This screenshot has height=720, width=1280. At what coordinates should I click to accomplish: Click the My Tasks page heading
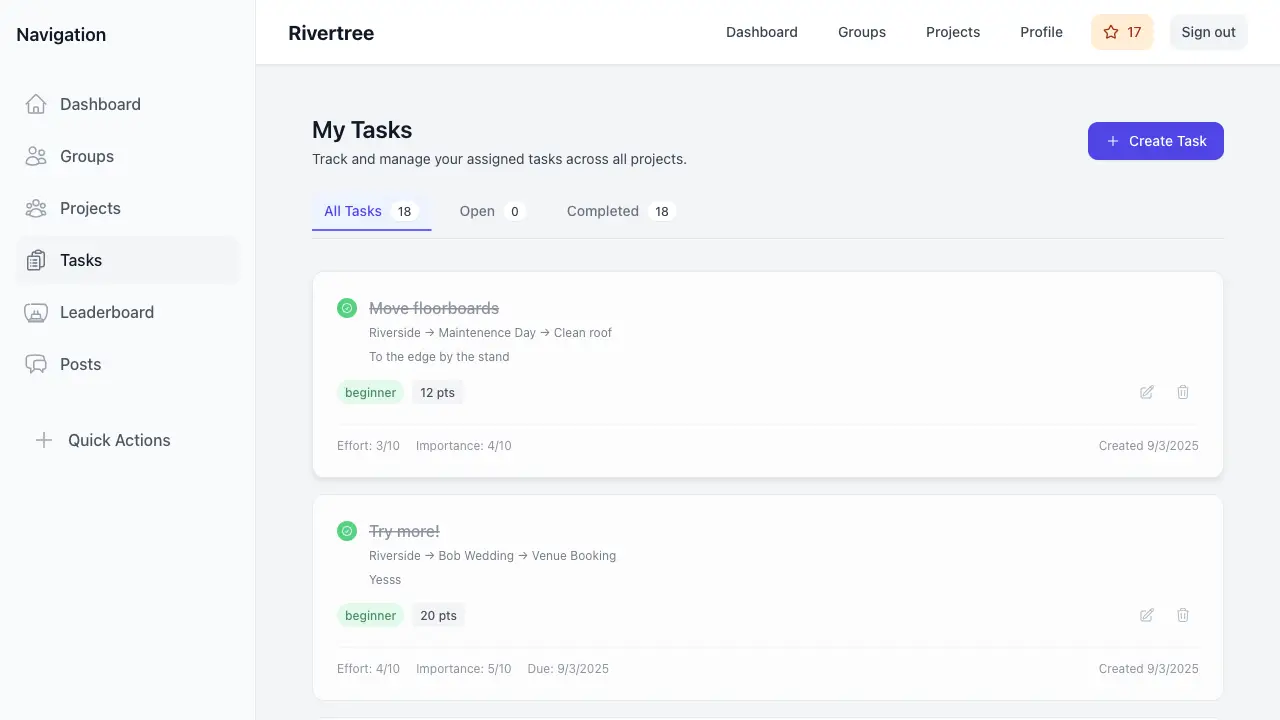(362, 130)
